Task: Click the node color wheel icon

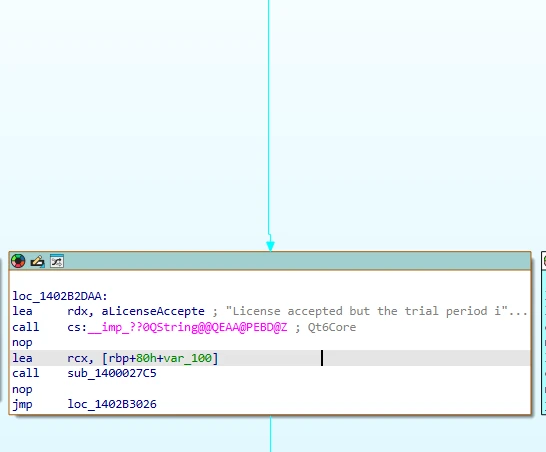Action: tap(18, 261)
